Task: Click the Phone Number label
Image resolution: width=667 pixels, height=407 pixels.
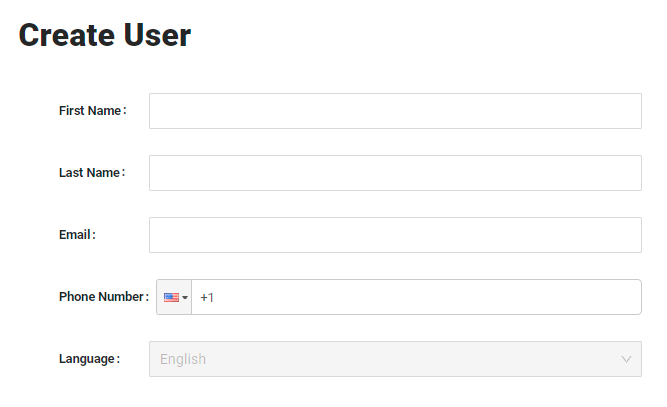Action: [102, 297]
